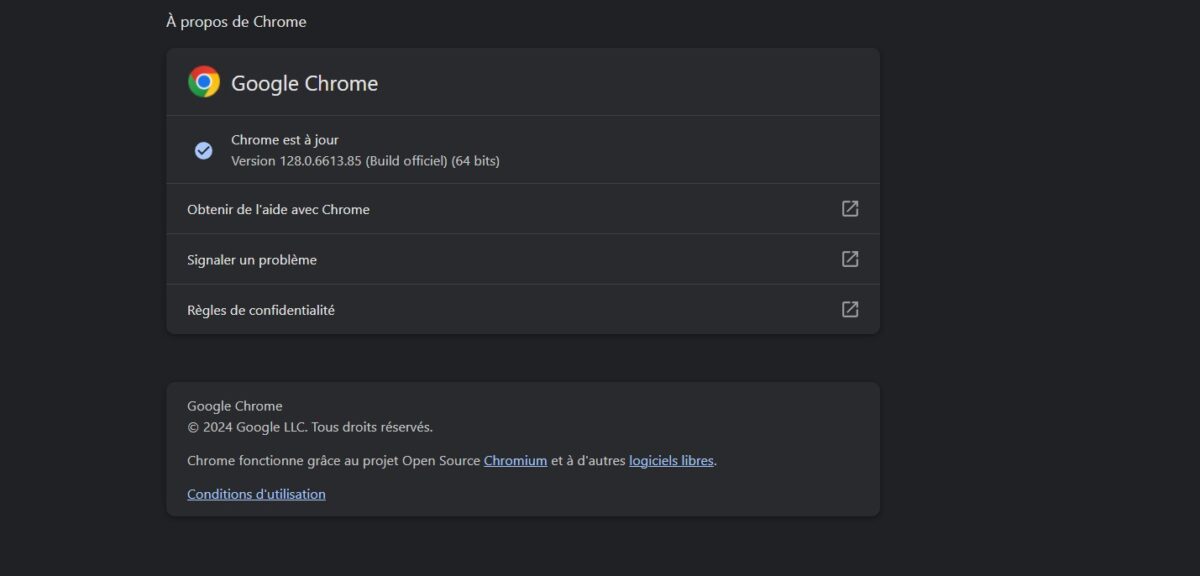Open the Chromium project link

(515, 461)
